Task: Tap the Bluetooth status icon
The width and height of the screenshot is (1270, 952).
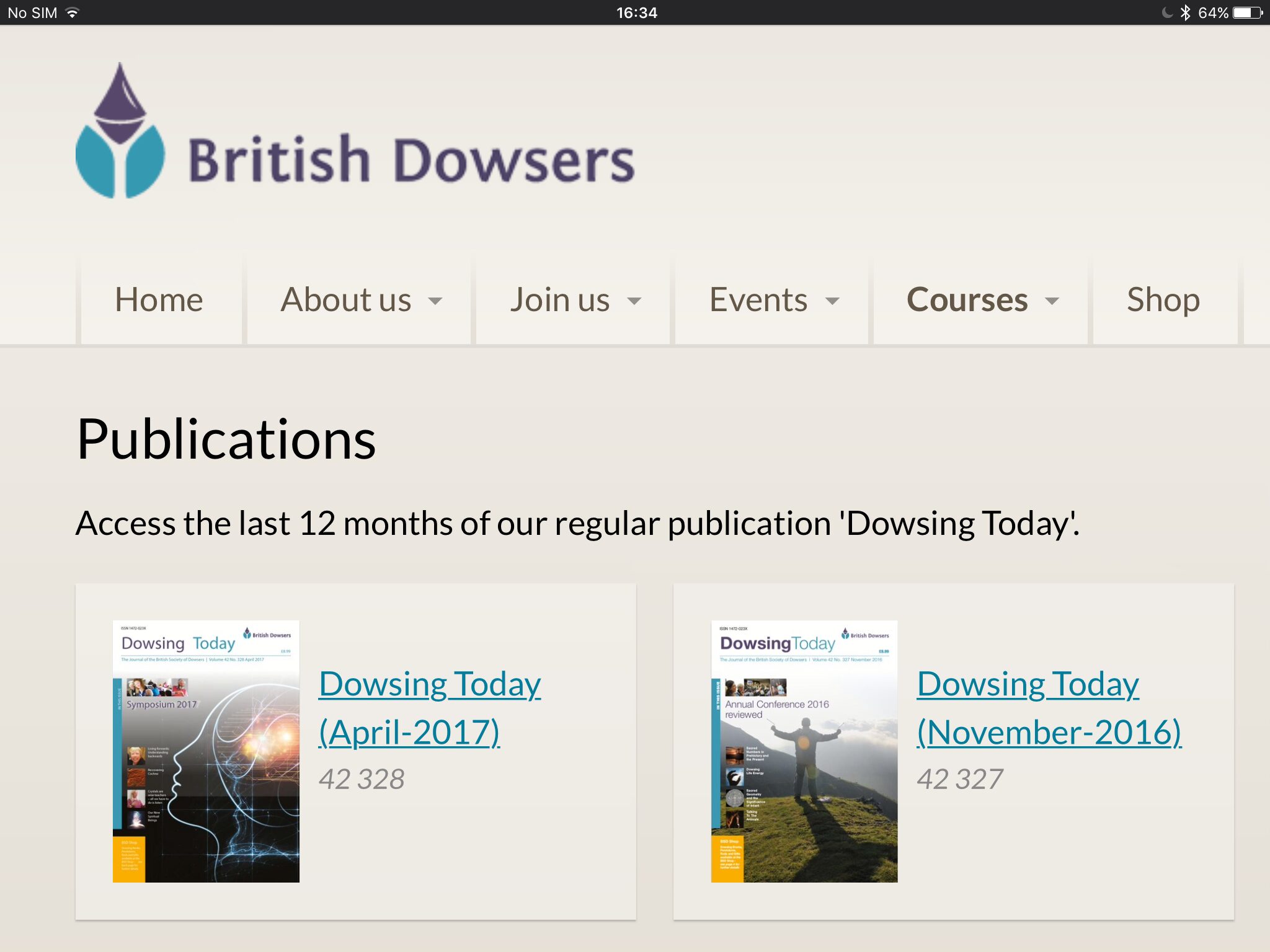Action: 1185,12
